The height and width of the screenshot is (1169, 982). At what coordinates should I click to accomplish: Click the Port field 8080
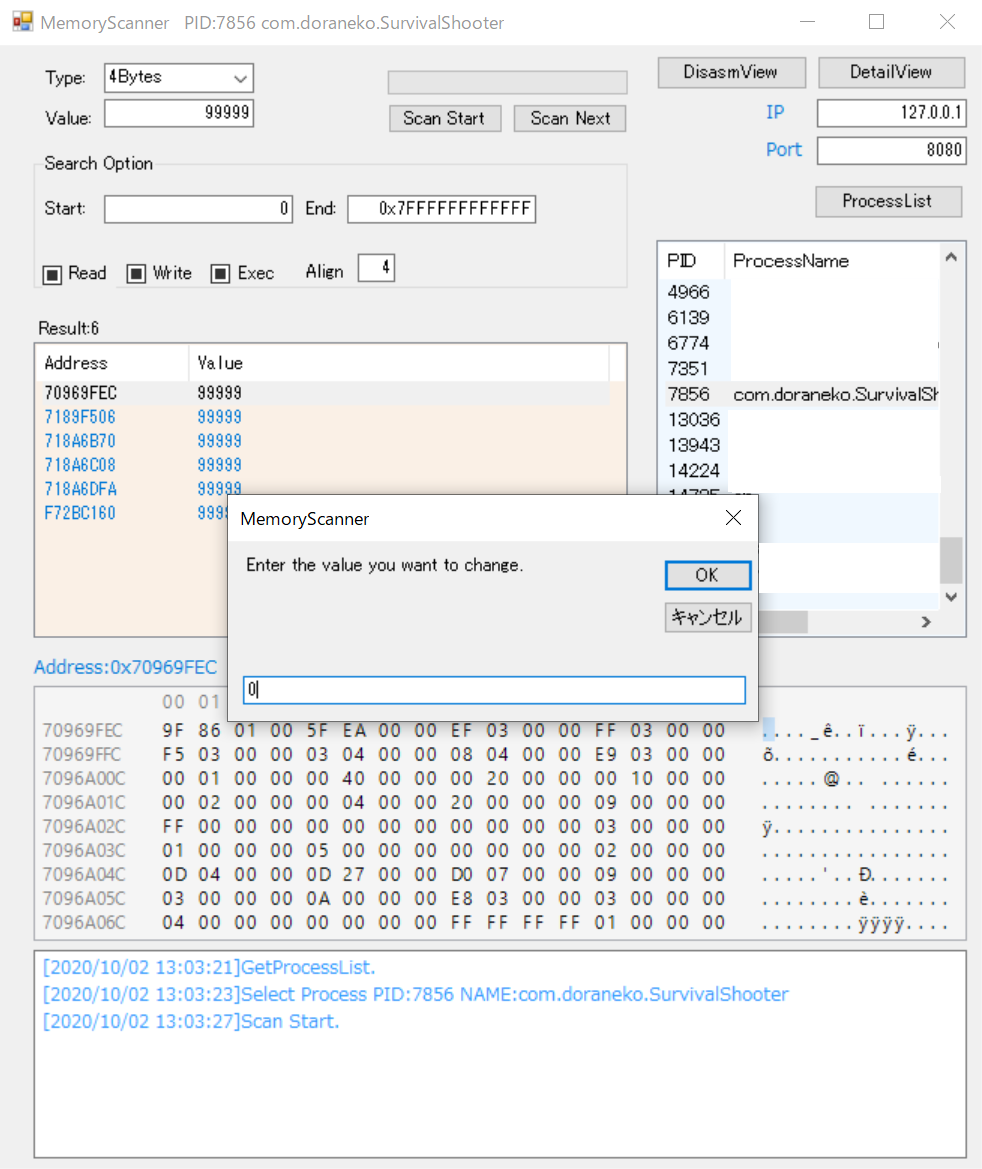coord(891,151)
